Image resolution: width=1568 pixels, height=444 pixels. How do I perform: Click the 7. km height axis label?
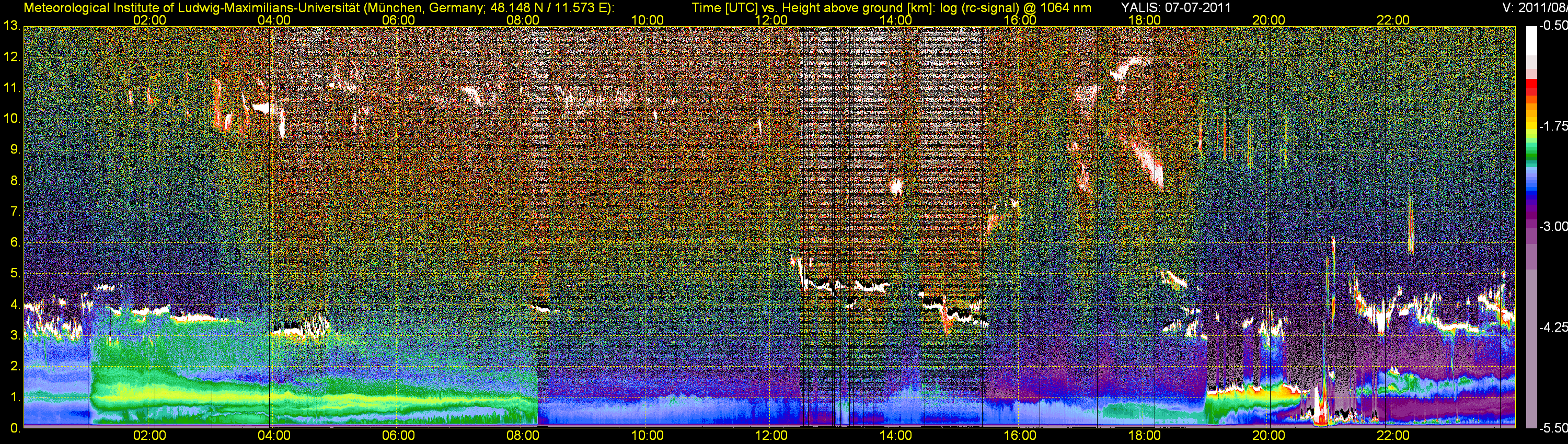click(x=15, y=212)
